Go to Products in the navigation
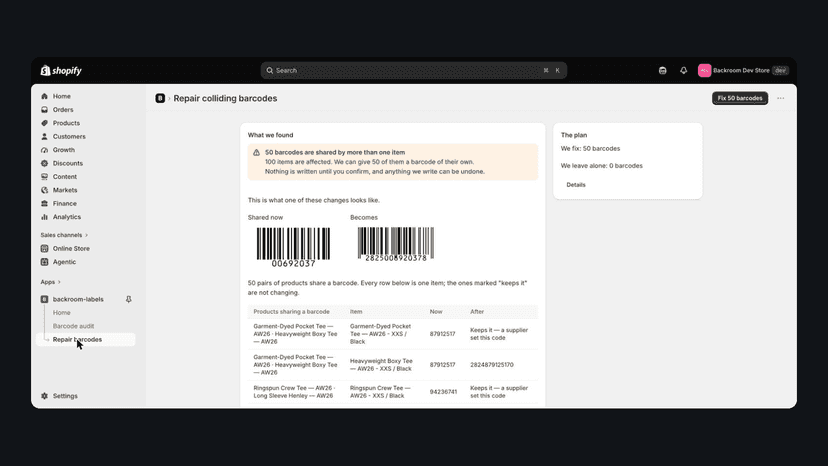 (x=66, y=123)
